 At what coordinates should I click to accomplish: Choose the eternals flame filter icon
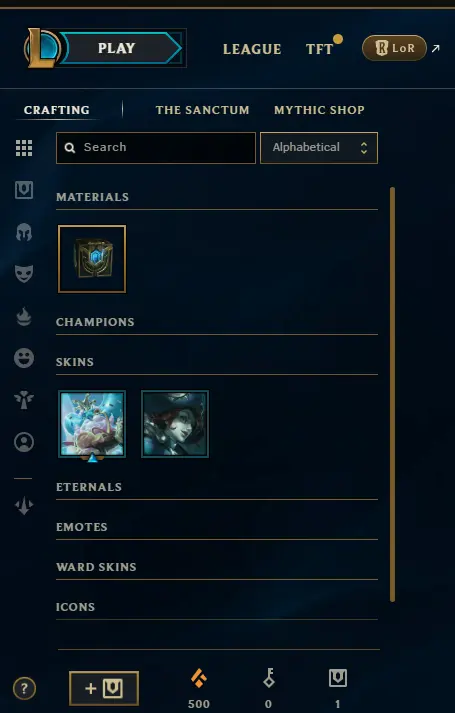click(x=24, y=316)
